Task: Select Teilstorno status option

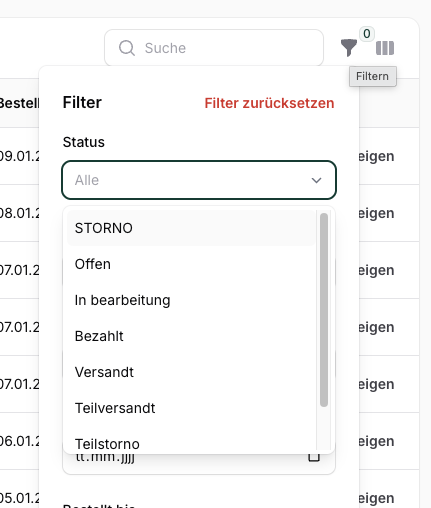Action: pyautogui.click(x=191, y=443)
